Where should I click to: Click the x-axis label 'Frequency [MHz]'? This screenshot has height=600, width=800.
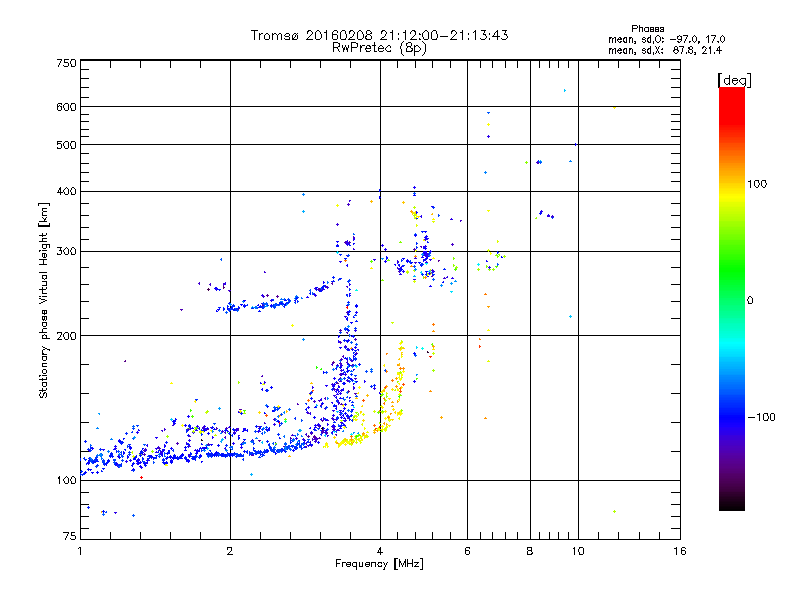379,564
